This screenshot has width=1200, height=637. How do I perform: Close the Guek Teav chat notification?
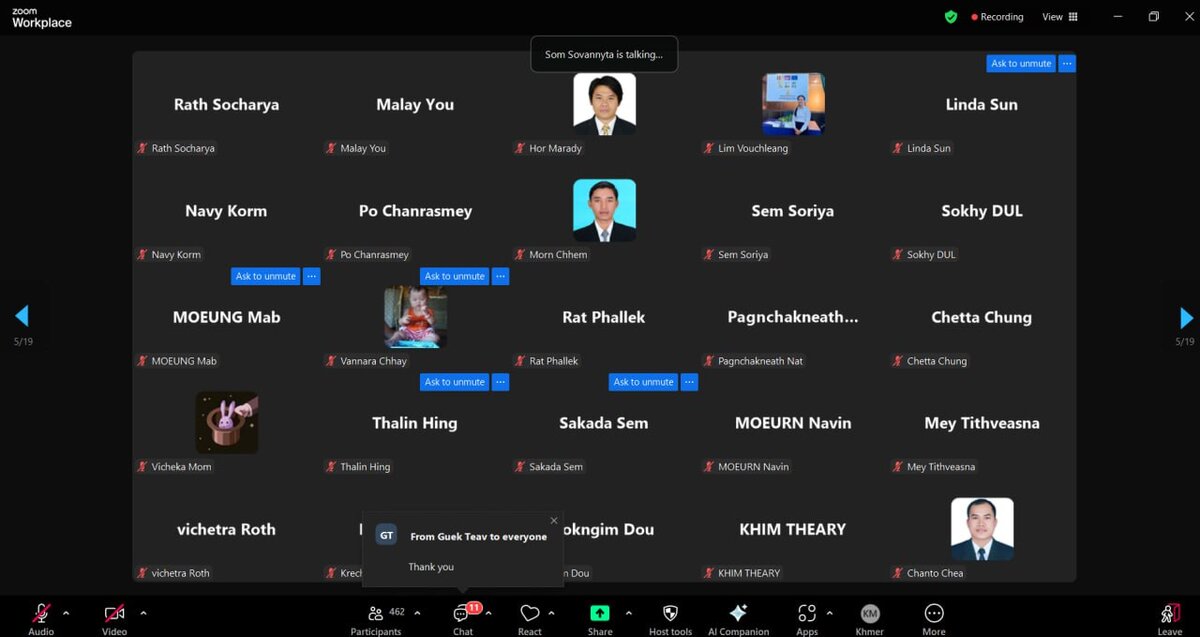click(554, 520)
